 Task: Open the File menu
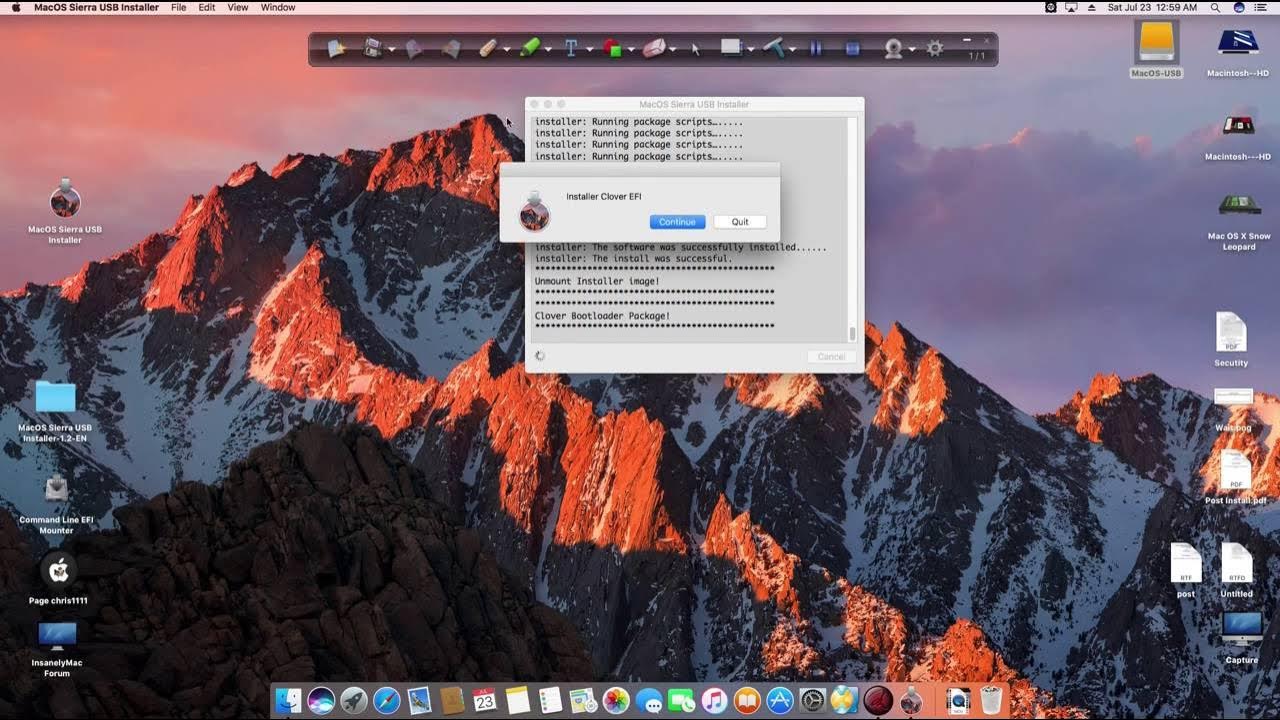pyautogui.click(x=178, y=7)
